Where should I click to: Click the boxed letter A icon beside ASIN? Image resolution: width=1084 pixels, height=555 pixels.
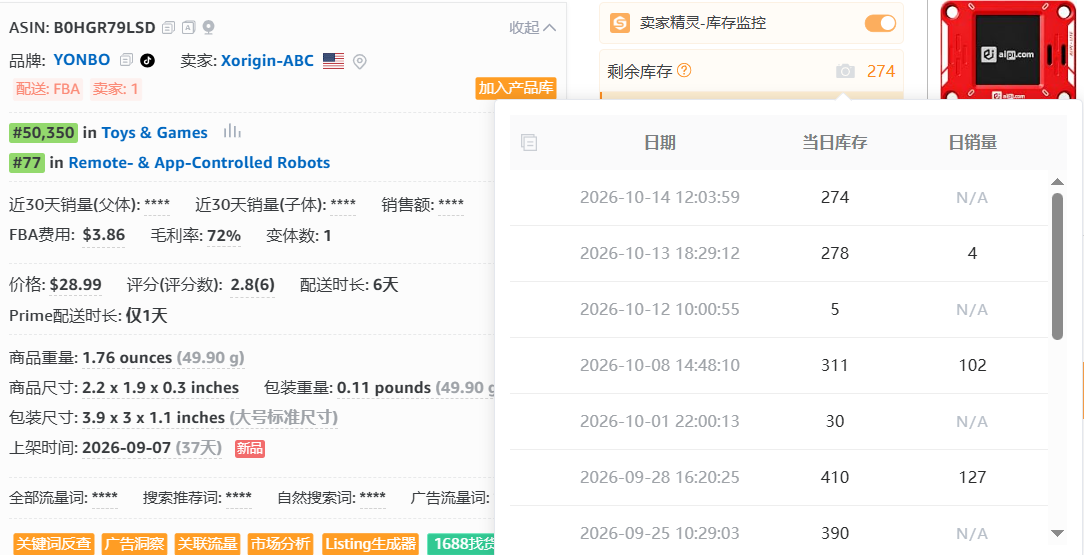point(188,28)
